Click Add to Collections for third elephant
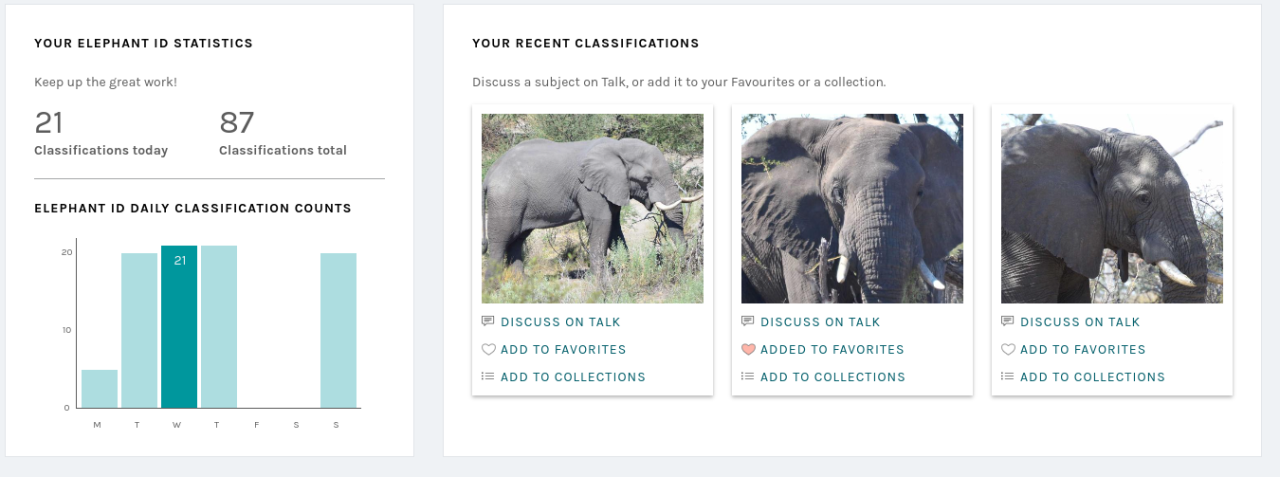Screen dimensions: 1280x477 [x=1092, y=377]
